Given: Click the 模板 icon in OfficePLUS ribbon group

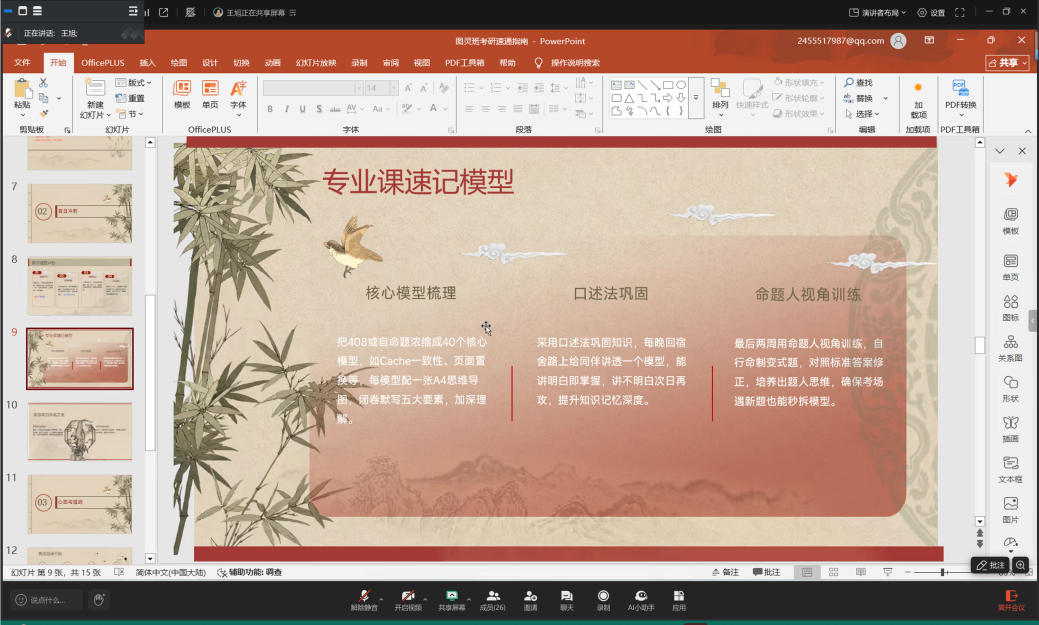Looking at the screenshot, I should pyautogui.click(x=182, y=94).
